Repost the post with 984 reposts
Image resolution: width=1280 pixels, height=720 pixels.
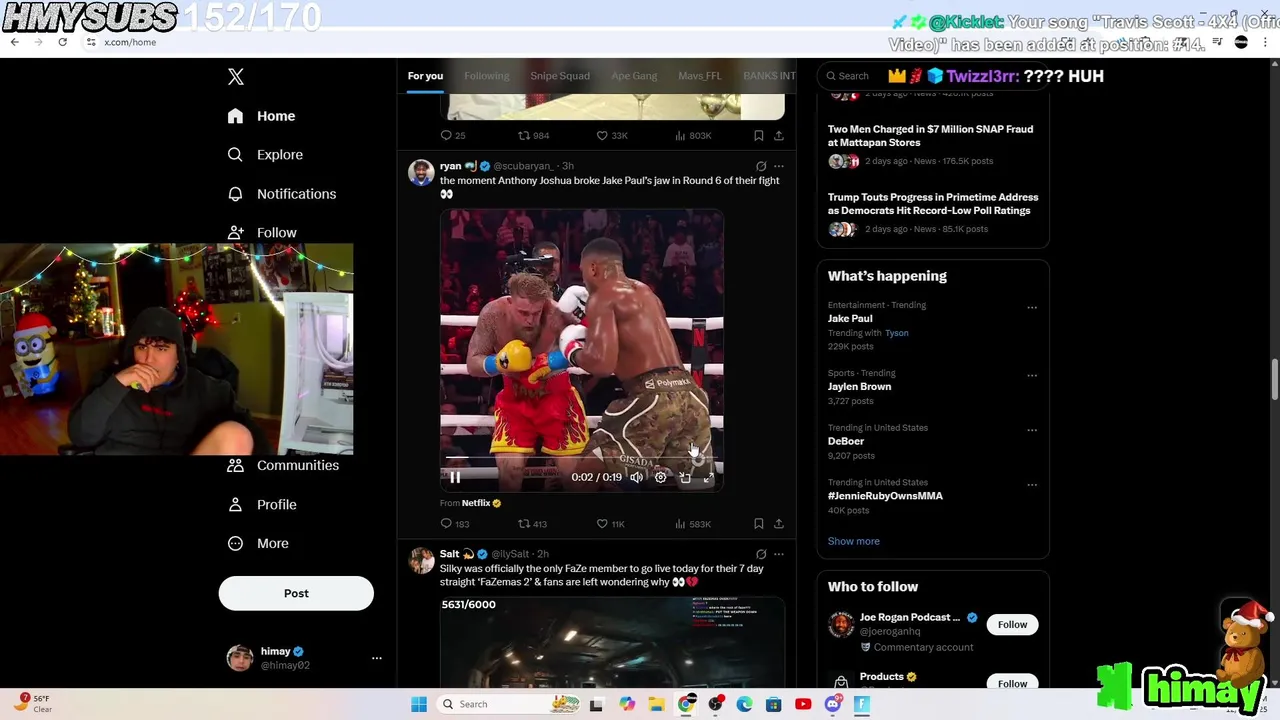pyautogui.click(x=533, y=135)
